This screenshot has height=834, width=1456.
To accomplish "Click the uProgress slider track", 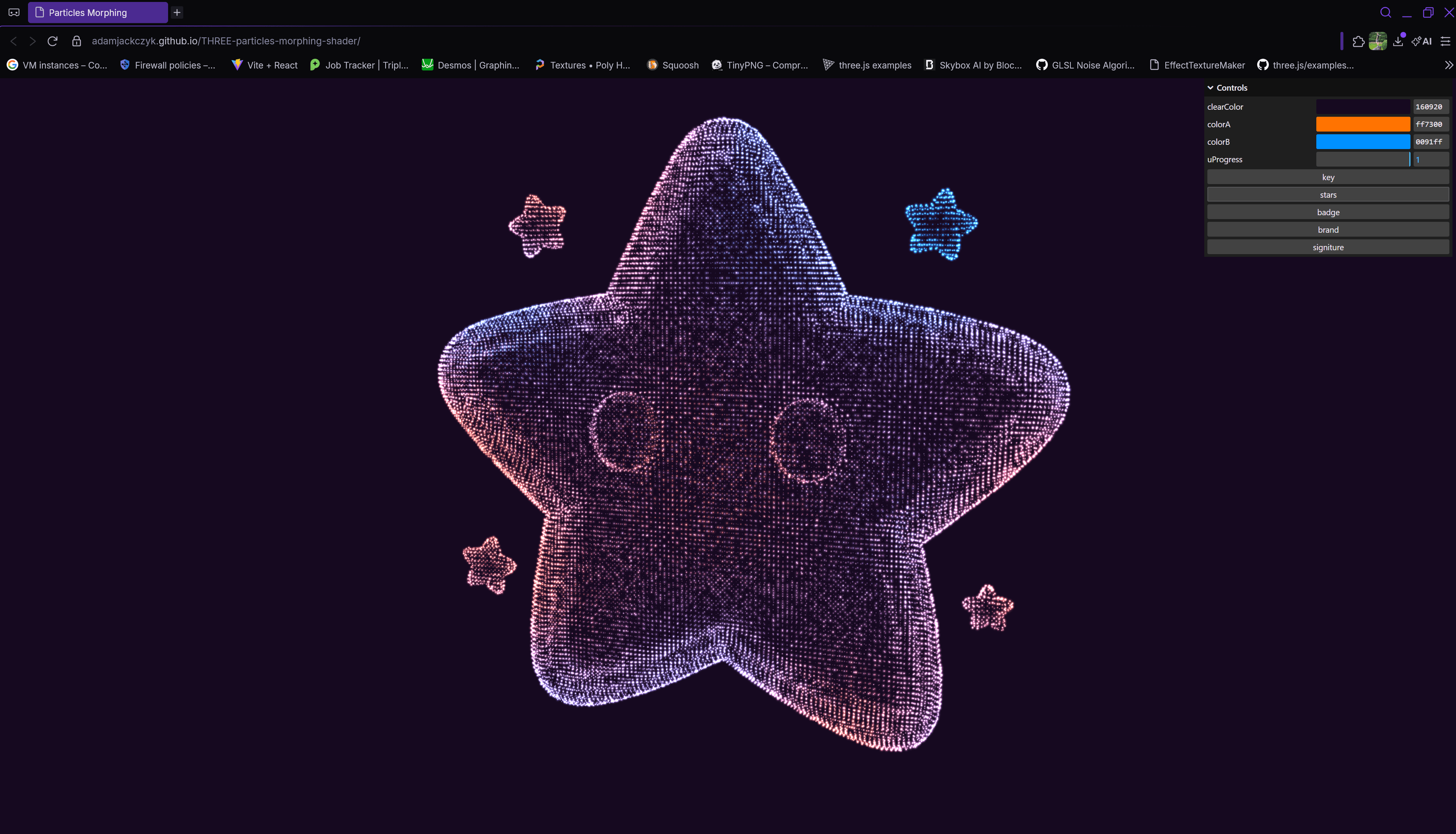I will 1363,159.
